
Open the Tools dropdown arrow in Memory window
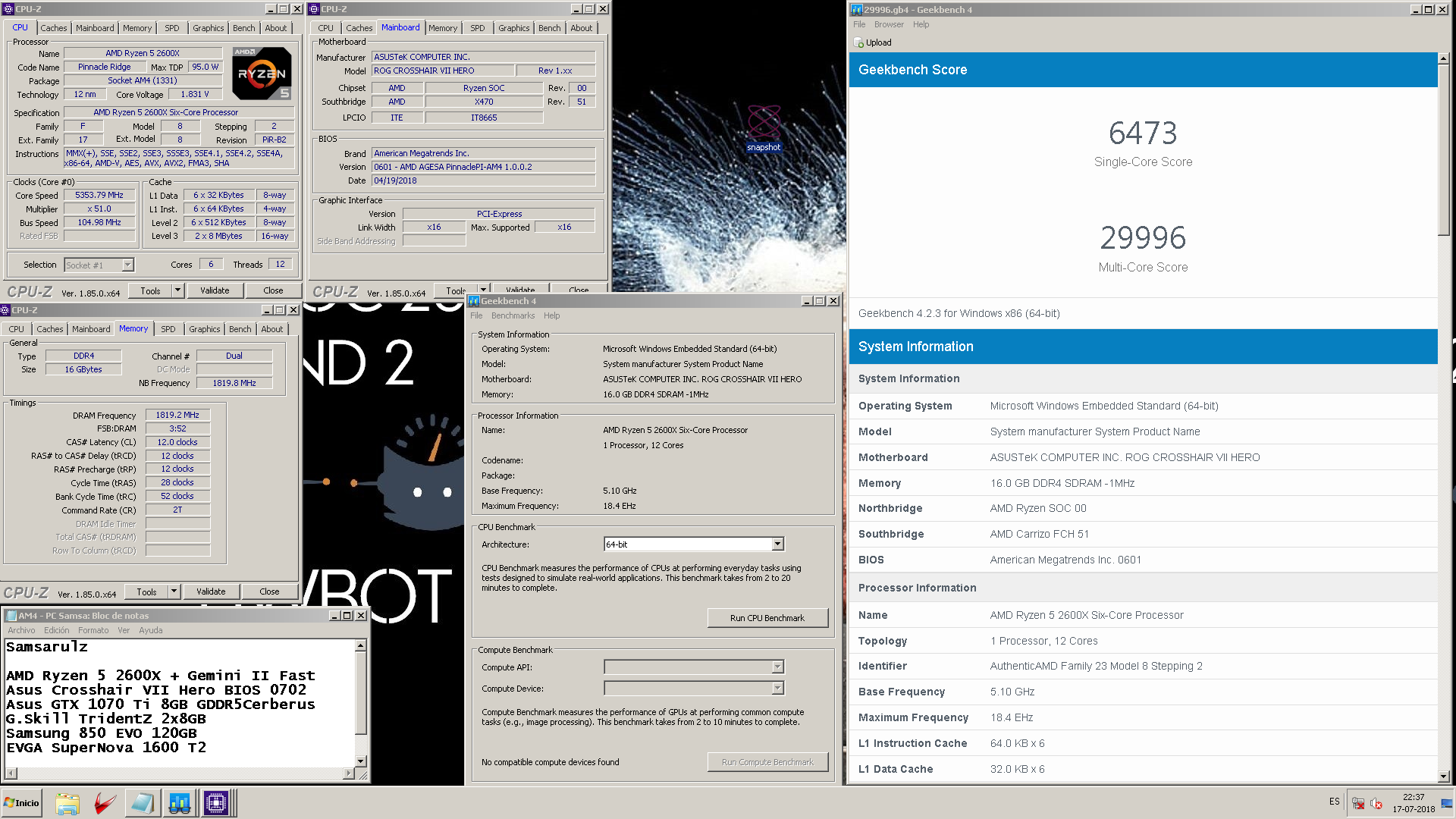pyautogui.click(x=174, y=591)
